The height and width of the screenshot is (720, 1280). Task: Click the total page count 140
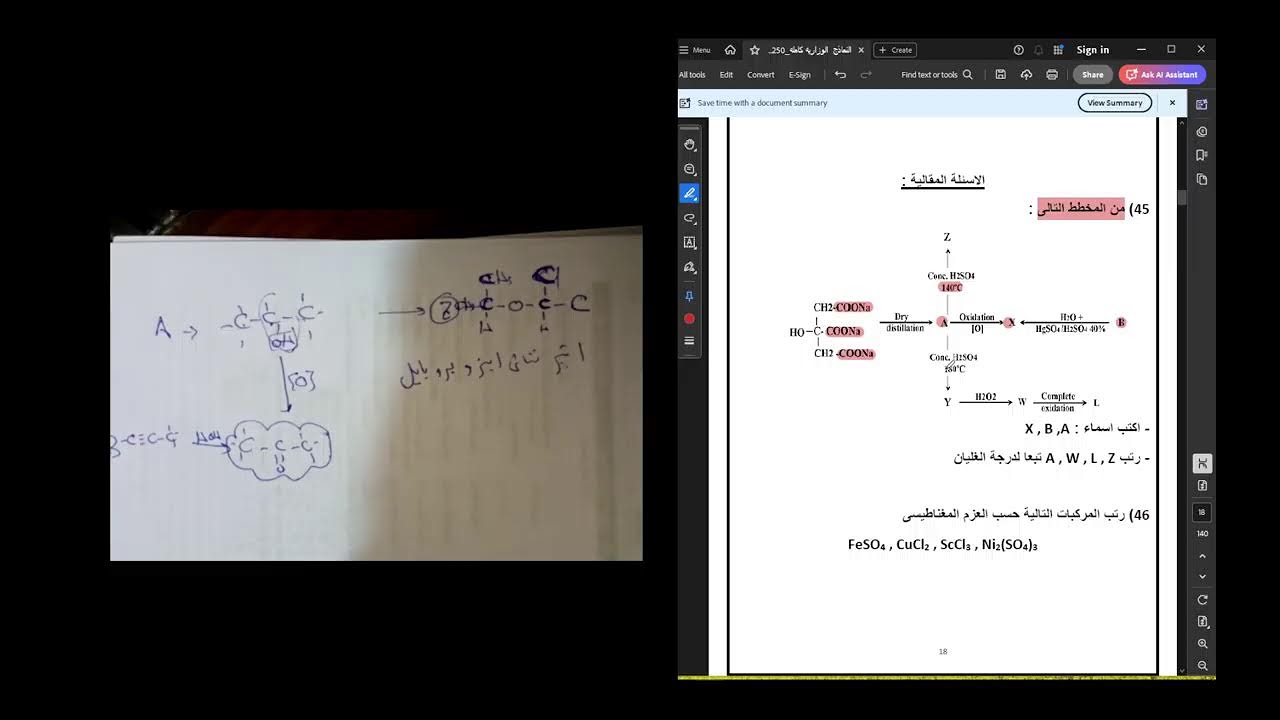pyautogui.click(x=1202, y=534)
